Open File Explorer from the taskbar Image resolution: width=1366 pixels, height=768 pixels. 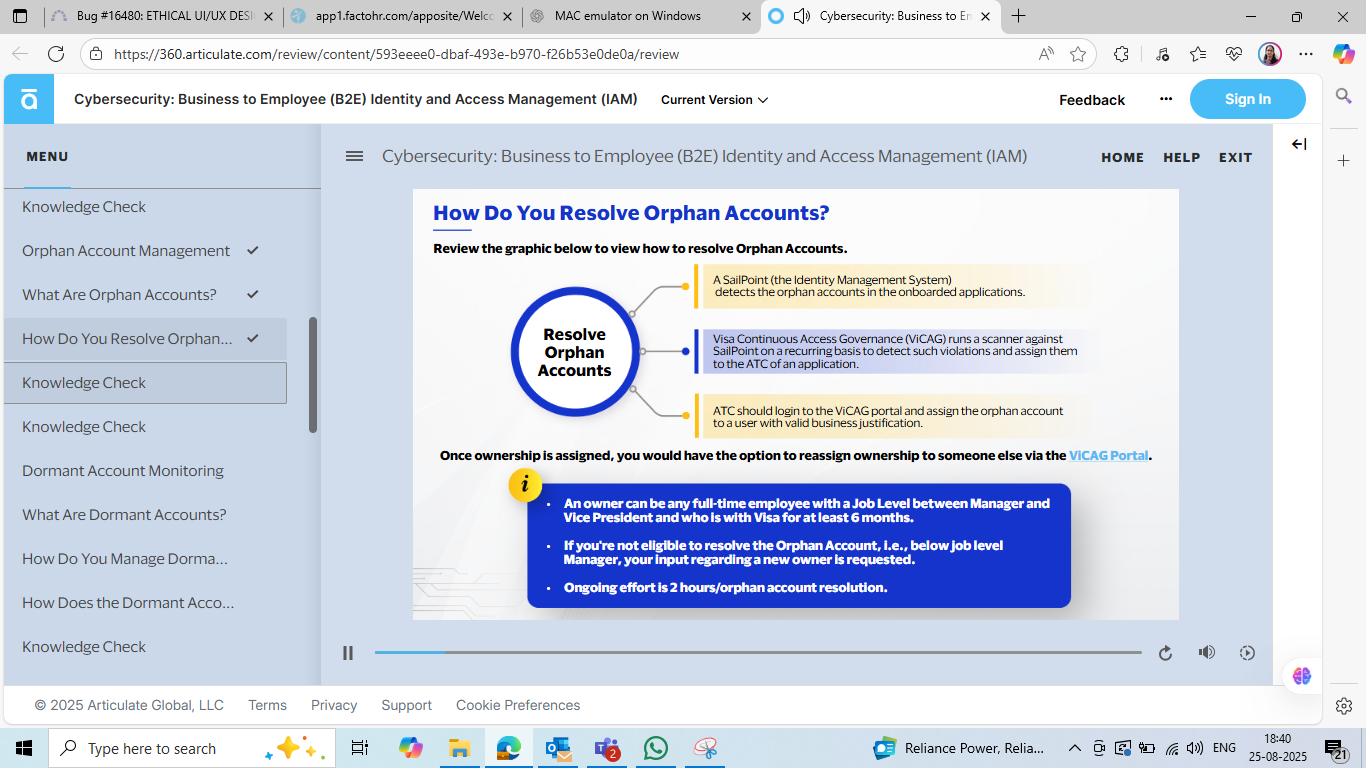[x=459, y=748]
